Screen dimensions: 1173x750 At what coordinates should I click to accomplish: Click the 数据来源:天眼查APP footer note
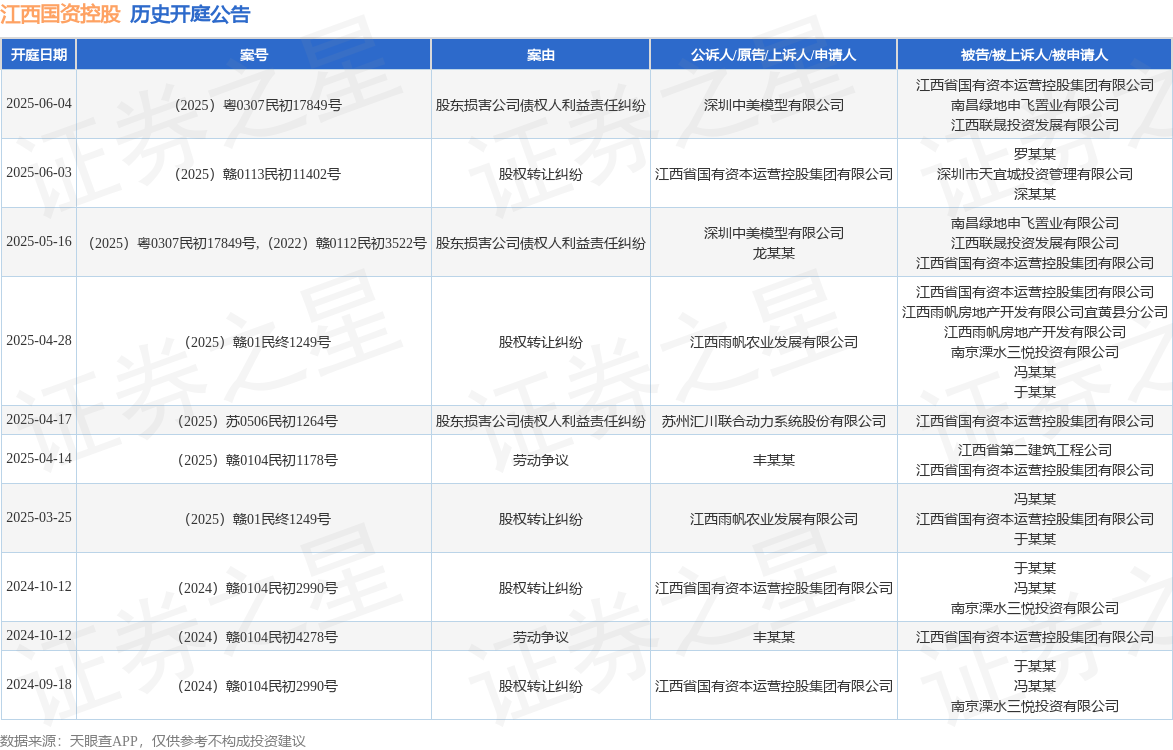pyautogui.click(x=153, y=741)
